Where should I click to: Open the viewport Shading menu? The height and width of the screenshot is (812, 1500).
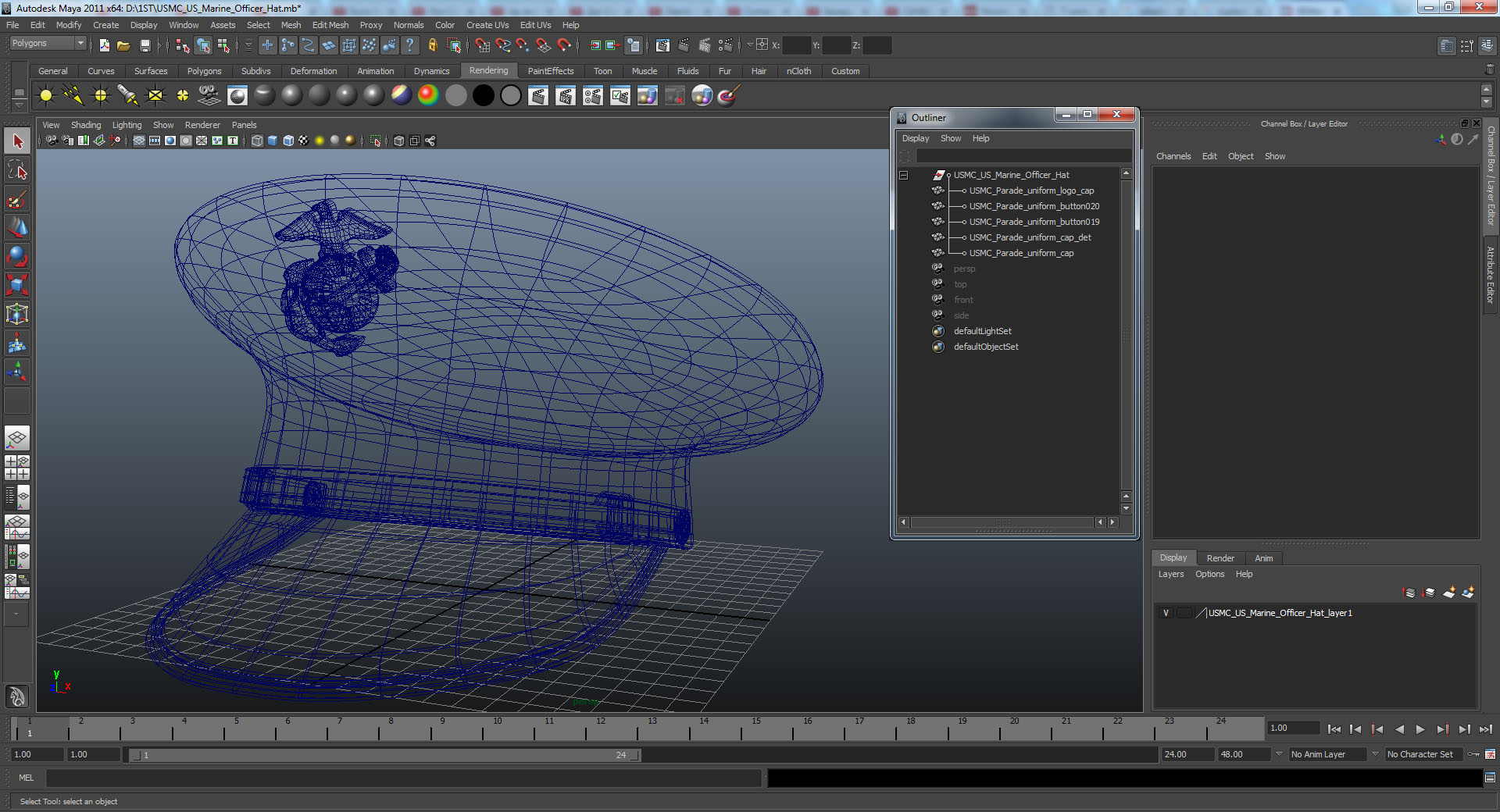click(86, 125)
